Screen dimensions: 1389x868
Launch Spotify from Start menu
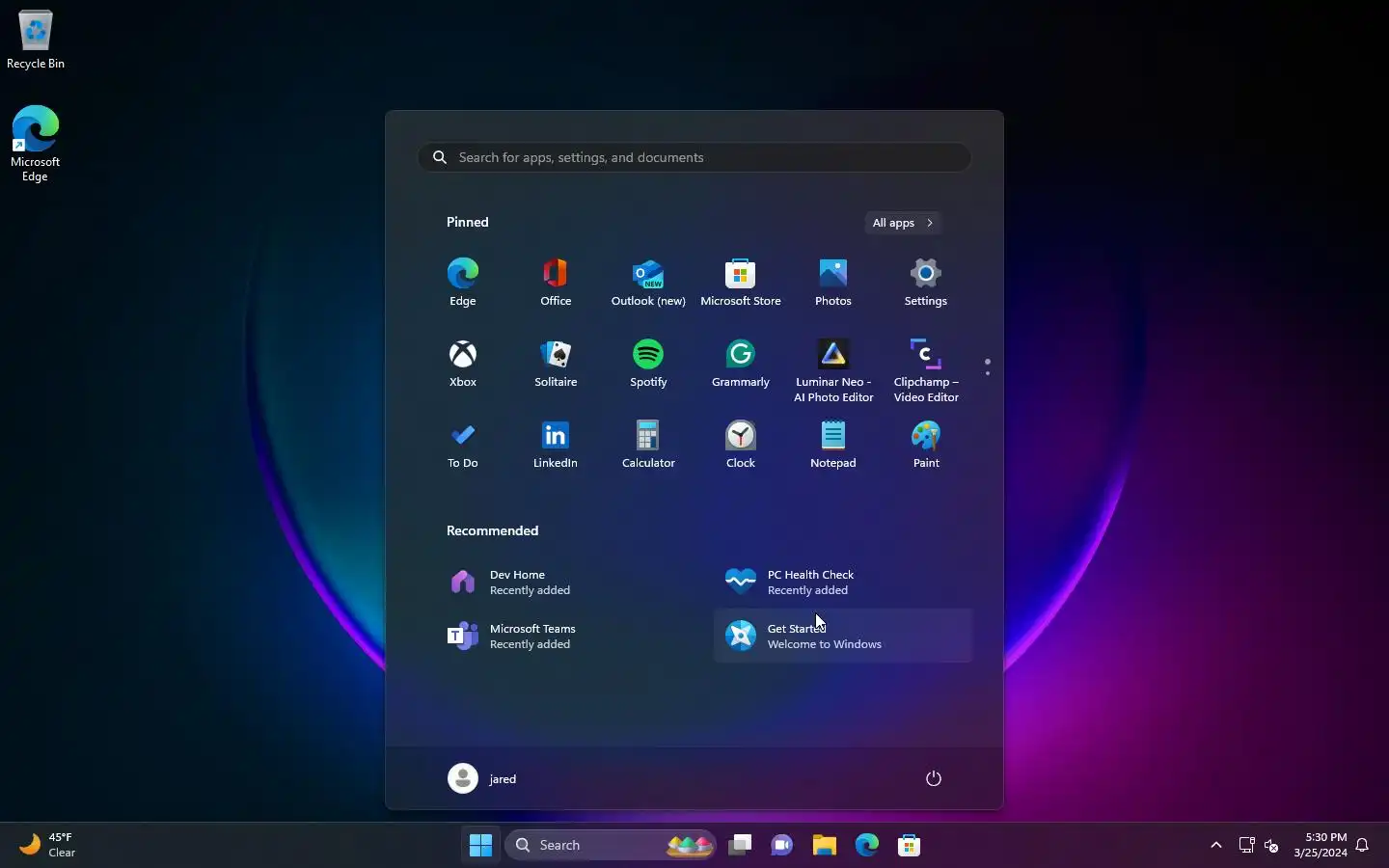click(648, 364)
